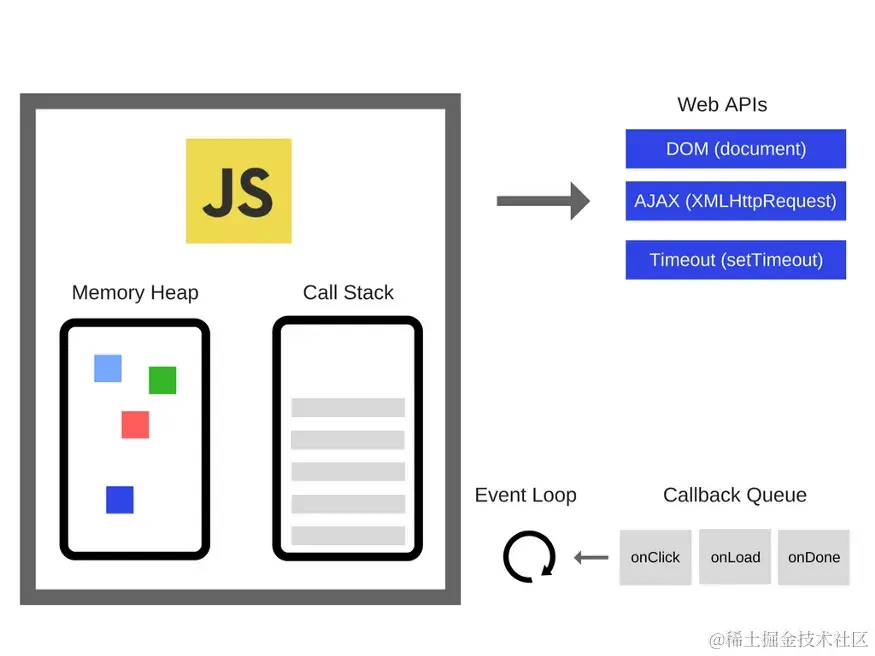Image resolution: width=875 pixels, height=656 pixels.
Task: Switch to the Memory Heap label
Action: [135, 292]
